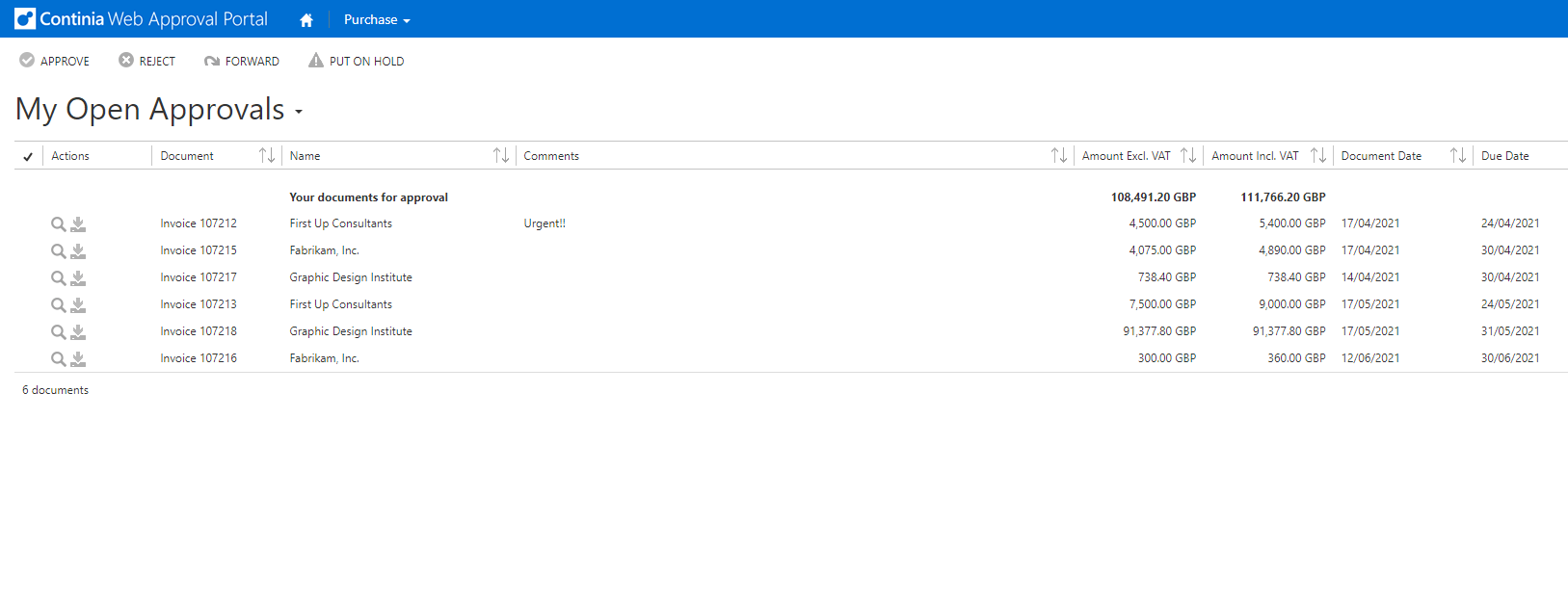Download Invoice 107217
Viewport: 1568px width, 603px height.
78,278
